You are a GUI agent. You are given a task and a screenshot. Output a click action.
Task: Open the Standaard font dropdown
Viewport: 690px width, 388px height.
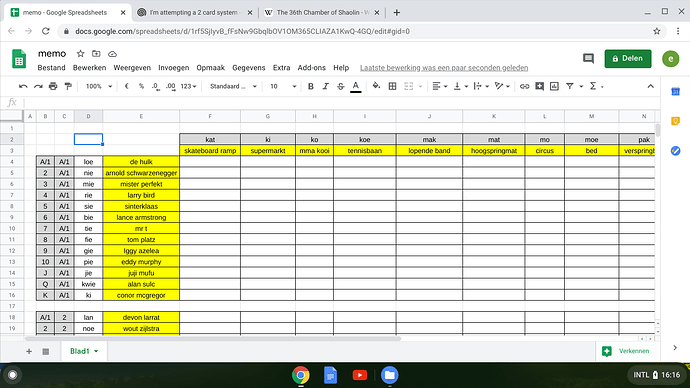233,86
